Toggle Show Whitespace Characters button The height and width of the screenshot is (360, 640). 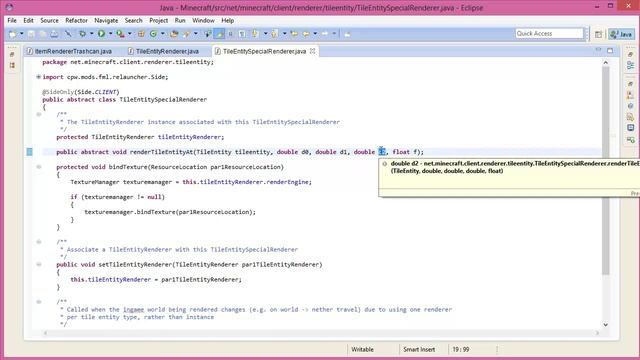pos(242,34)
